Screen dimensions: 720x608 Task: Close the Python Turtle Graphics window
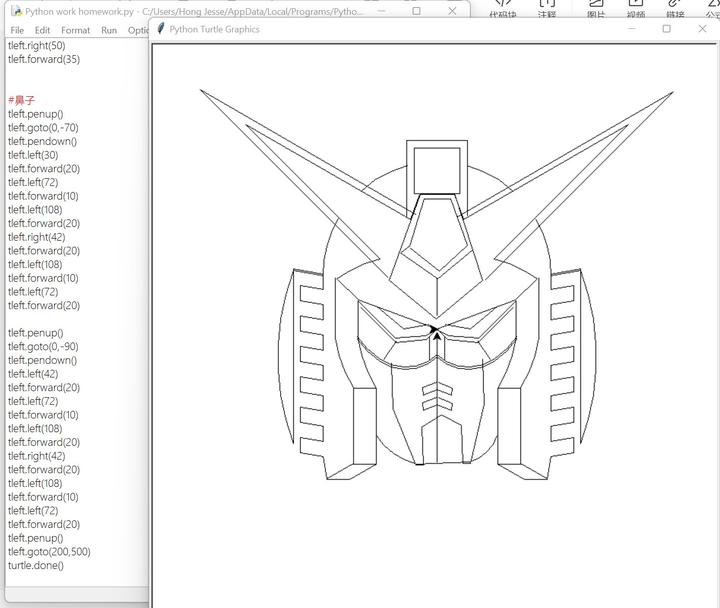tap(702, 28)
